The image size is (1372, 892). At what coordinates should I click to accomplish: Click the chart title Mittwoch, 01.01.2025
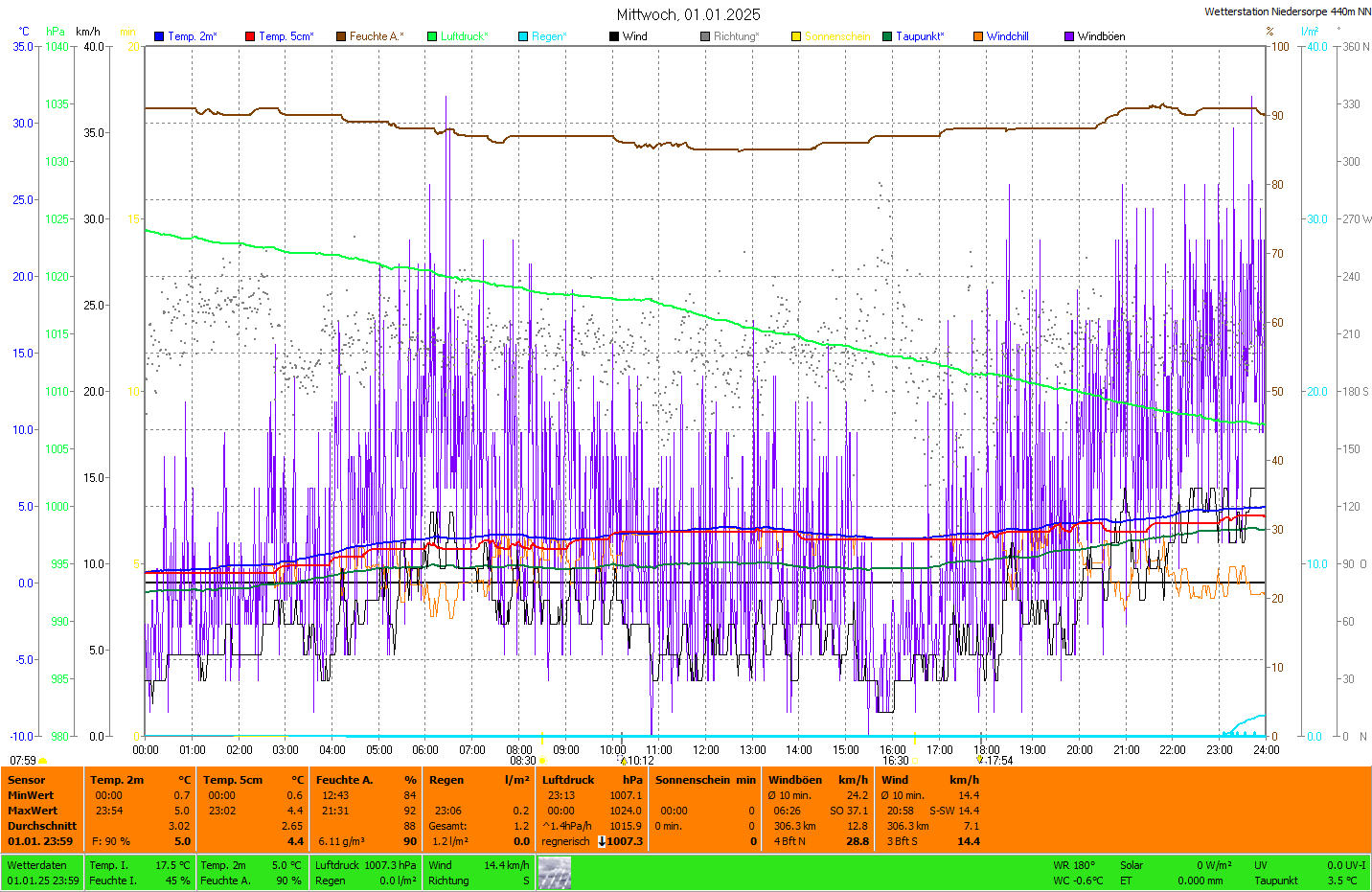point(688,14)
